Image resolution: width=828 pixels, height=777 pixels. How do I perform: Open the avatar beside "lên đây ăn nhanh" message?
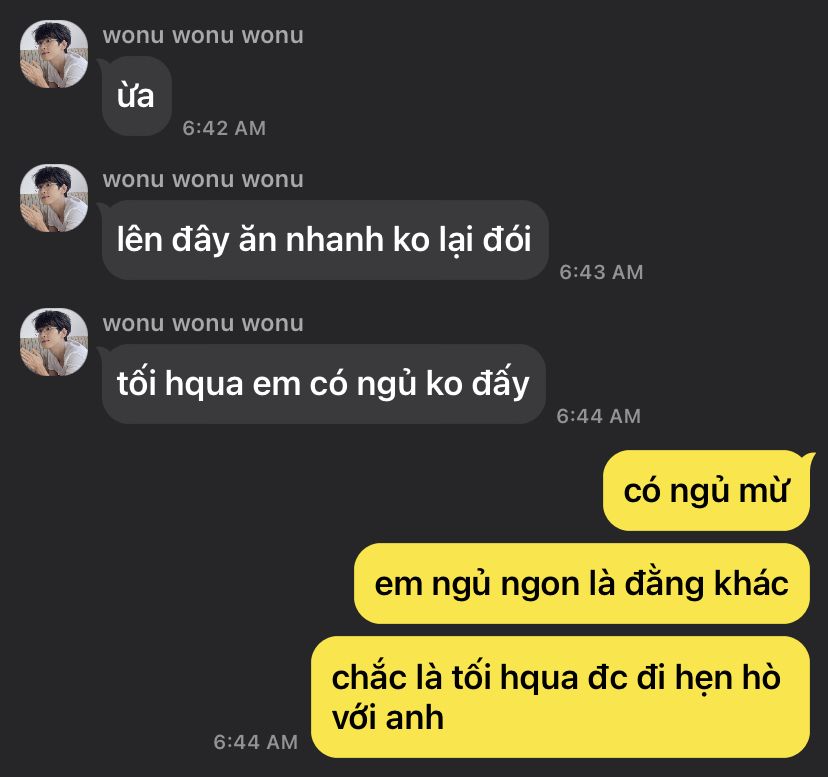coord(54,198)
